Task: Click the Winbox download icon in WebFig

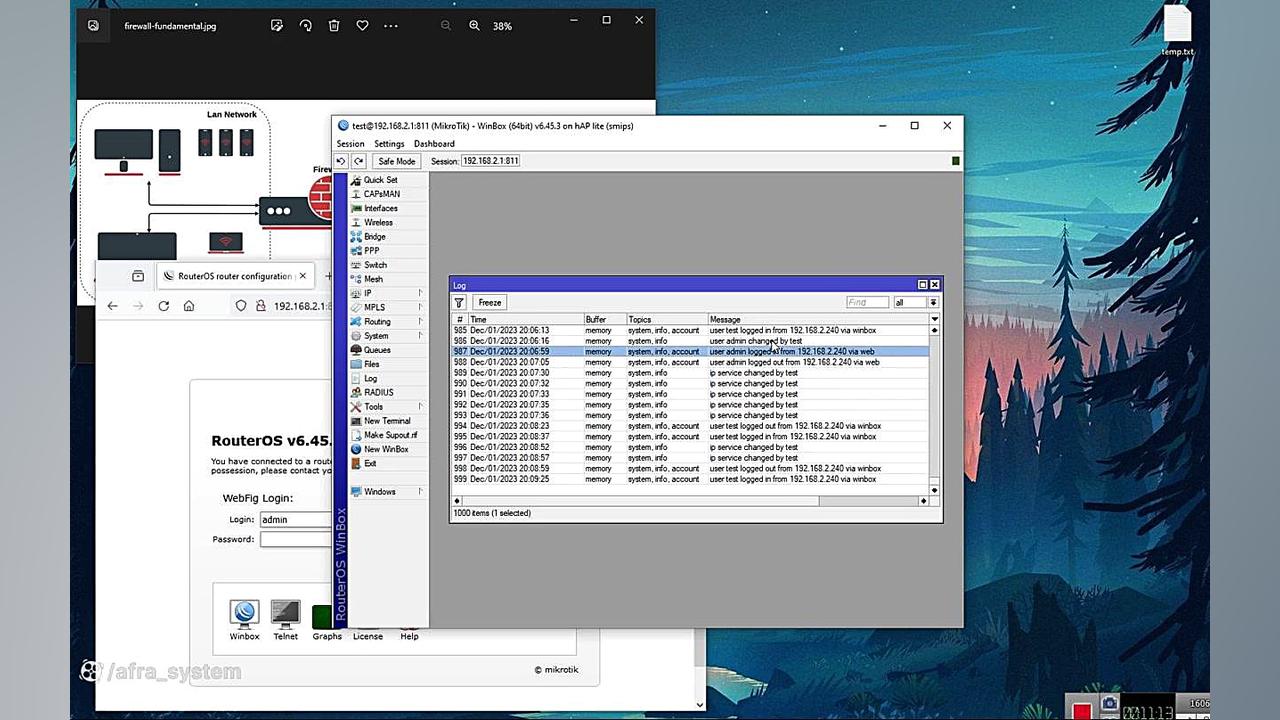Action: point(244,613)
